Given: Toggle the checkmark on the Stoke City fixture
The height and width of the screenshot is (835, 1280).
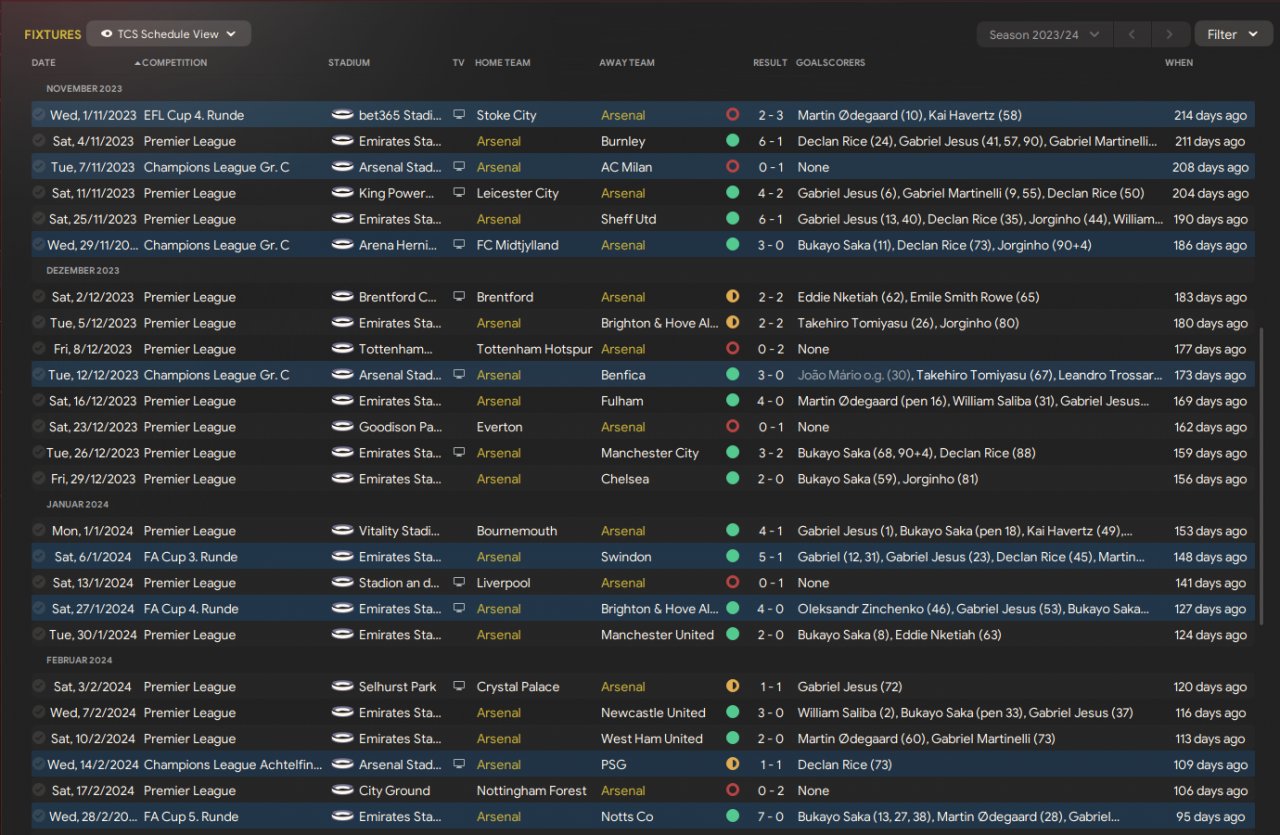Looking at the screenshot, I should pos(39,115).
